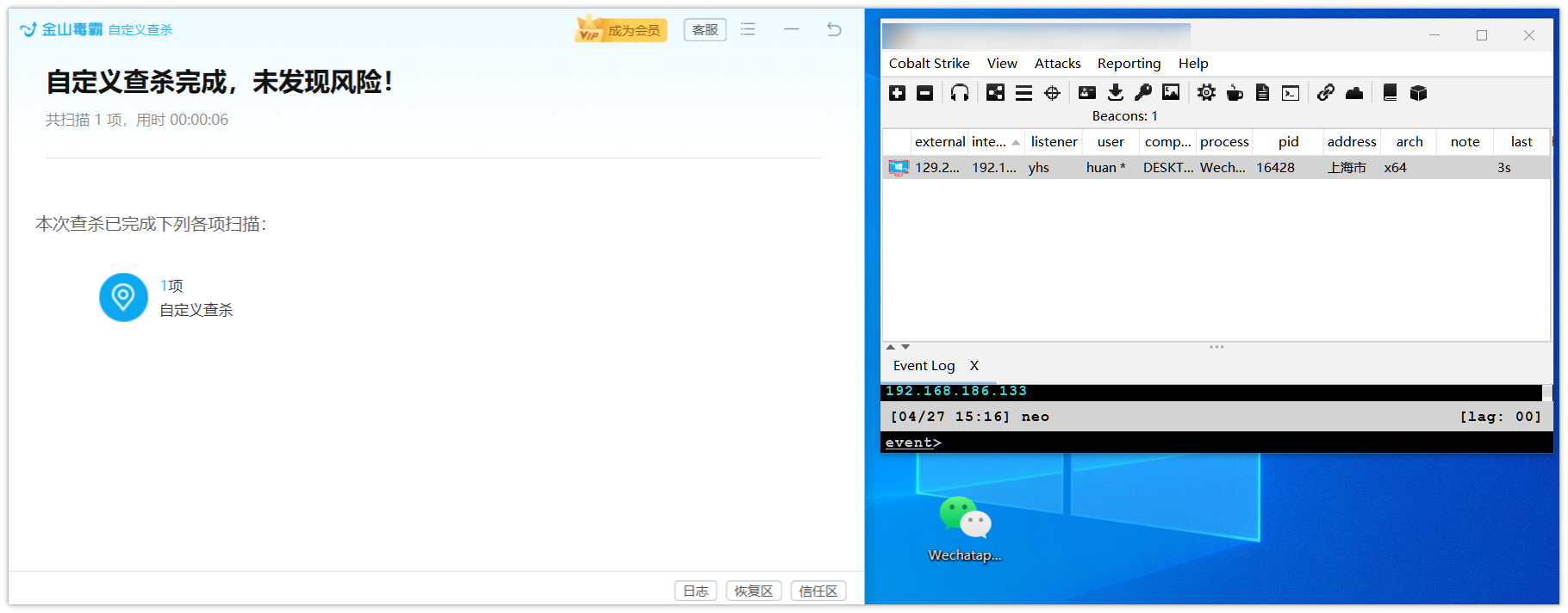
Task: Open screenshots via the picture icon
Action: coord(1171,93)
